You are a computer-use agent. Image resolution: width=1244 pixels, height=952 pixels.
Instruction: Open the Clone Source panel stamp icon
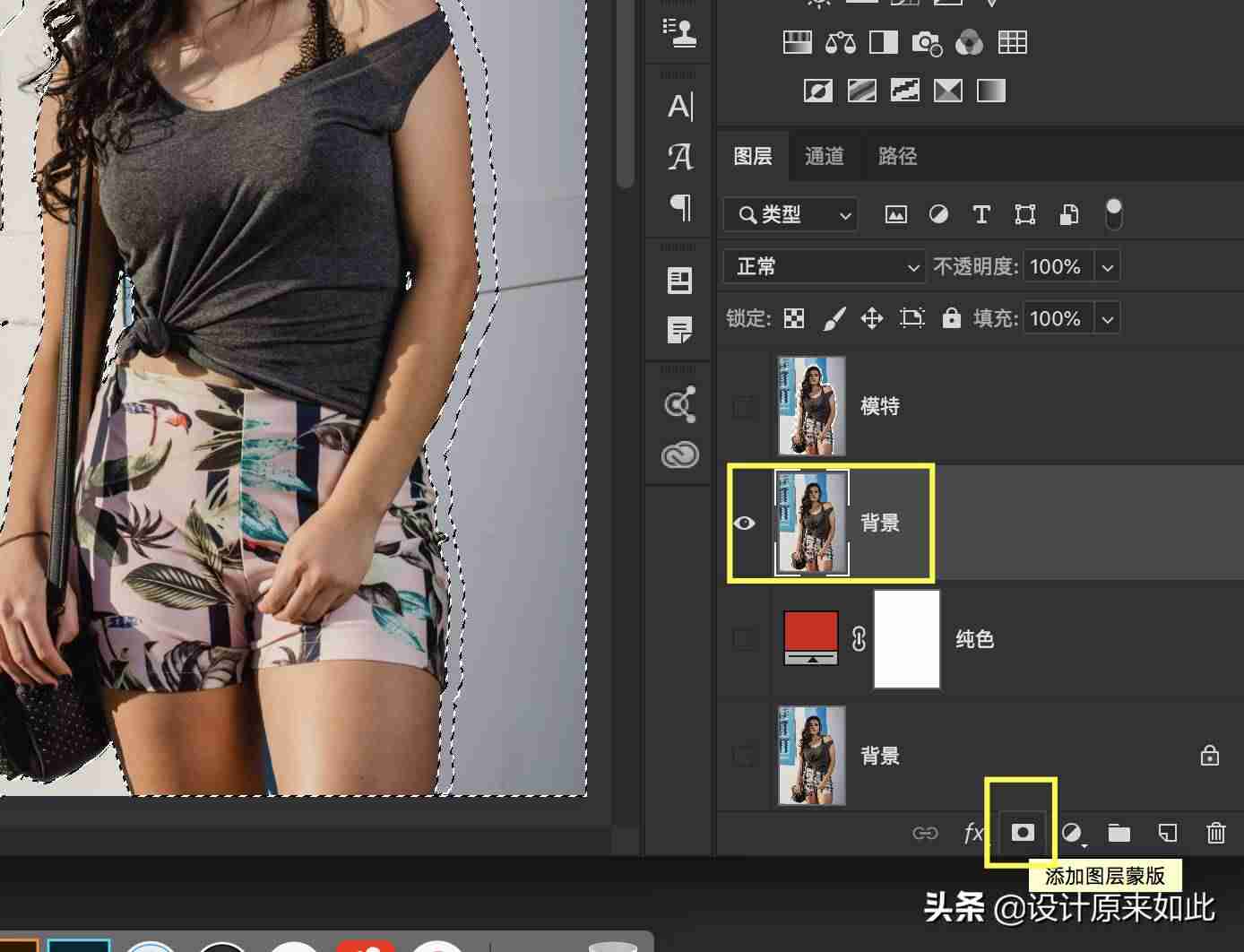coord(679,32)
